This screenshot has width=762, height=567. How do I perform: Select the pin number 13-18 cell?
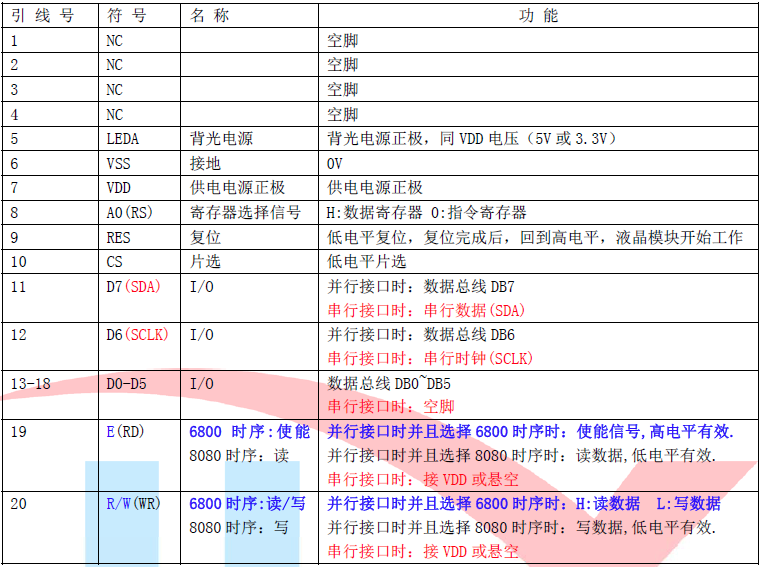click(x=30, y=382)
